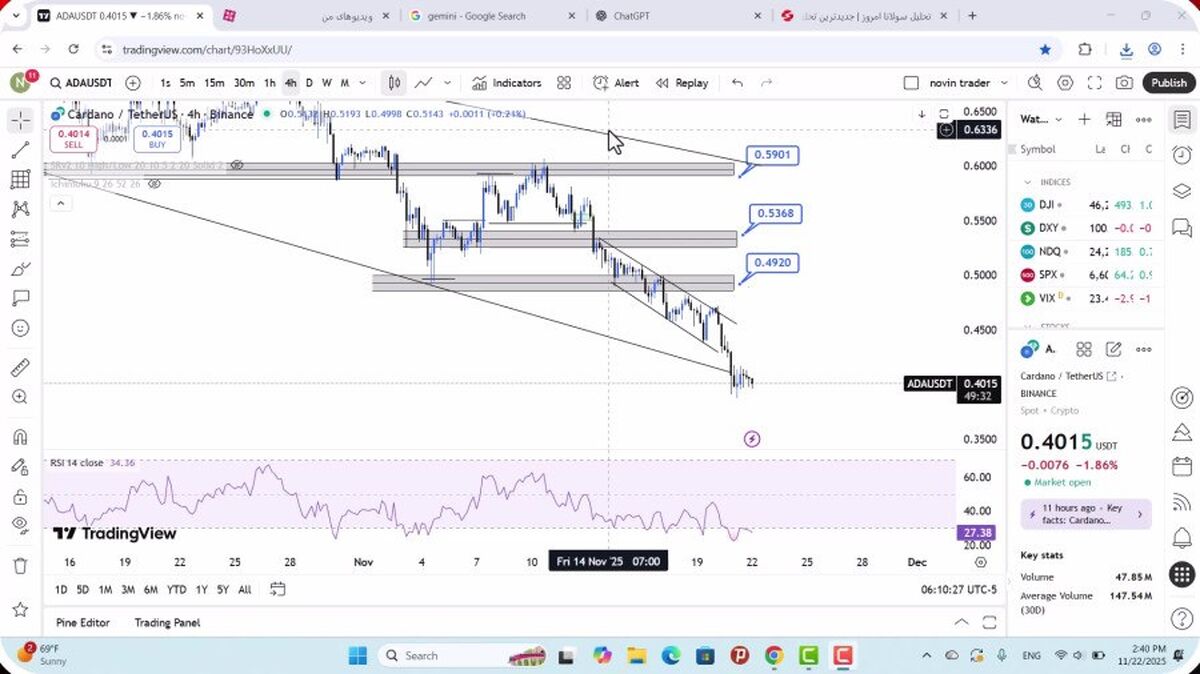Select the trend line drawing tool
Viewport: 1200px width, 674px height.
pos(20,150)
